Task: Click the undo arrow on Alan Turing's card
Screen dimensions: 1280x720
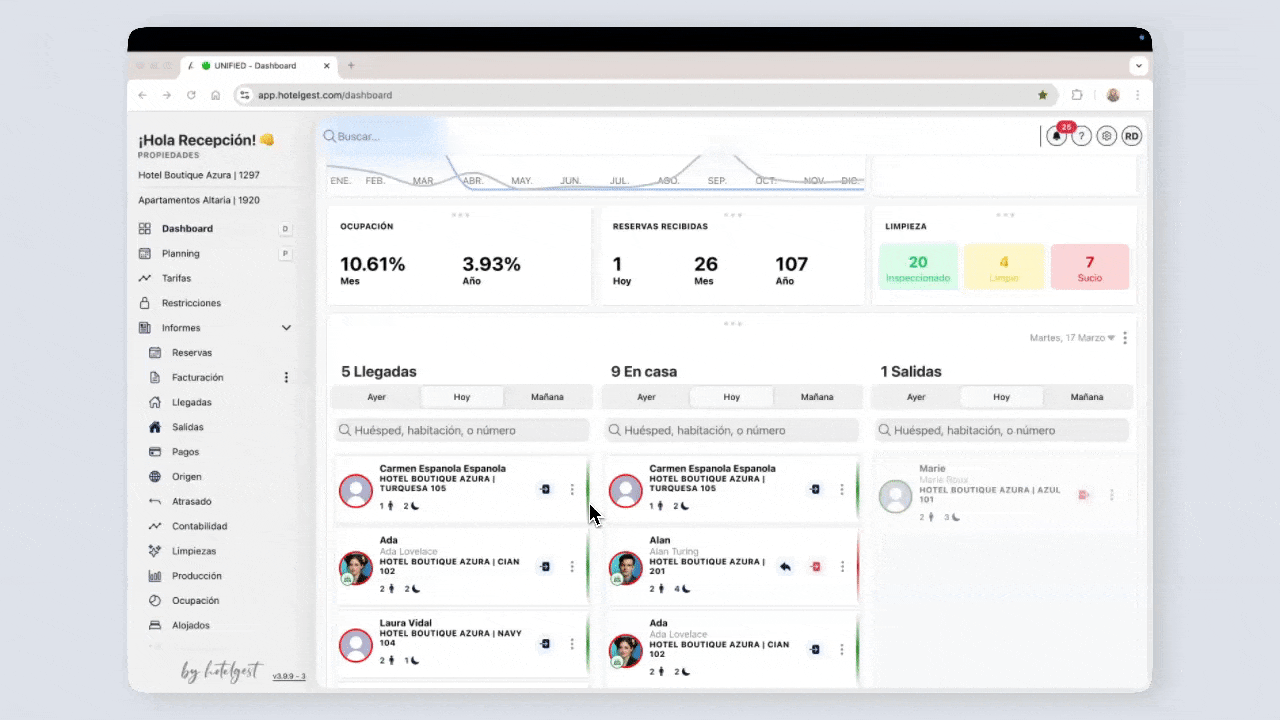Action: 786,567
